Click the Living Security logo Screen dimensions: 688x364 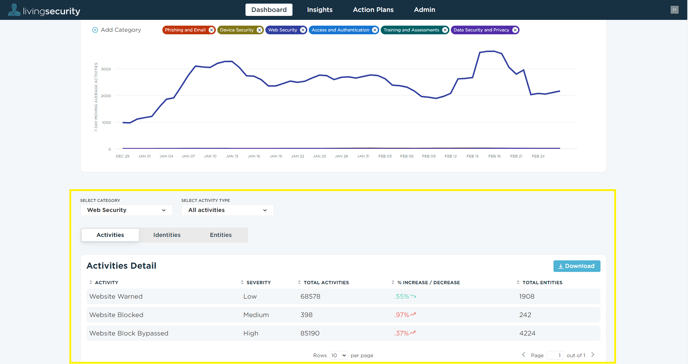44,10
